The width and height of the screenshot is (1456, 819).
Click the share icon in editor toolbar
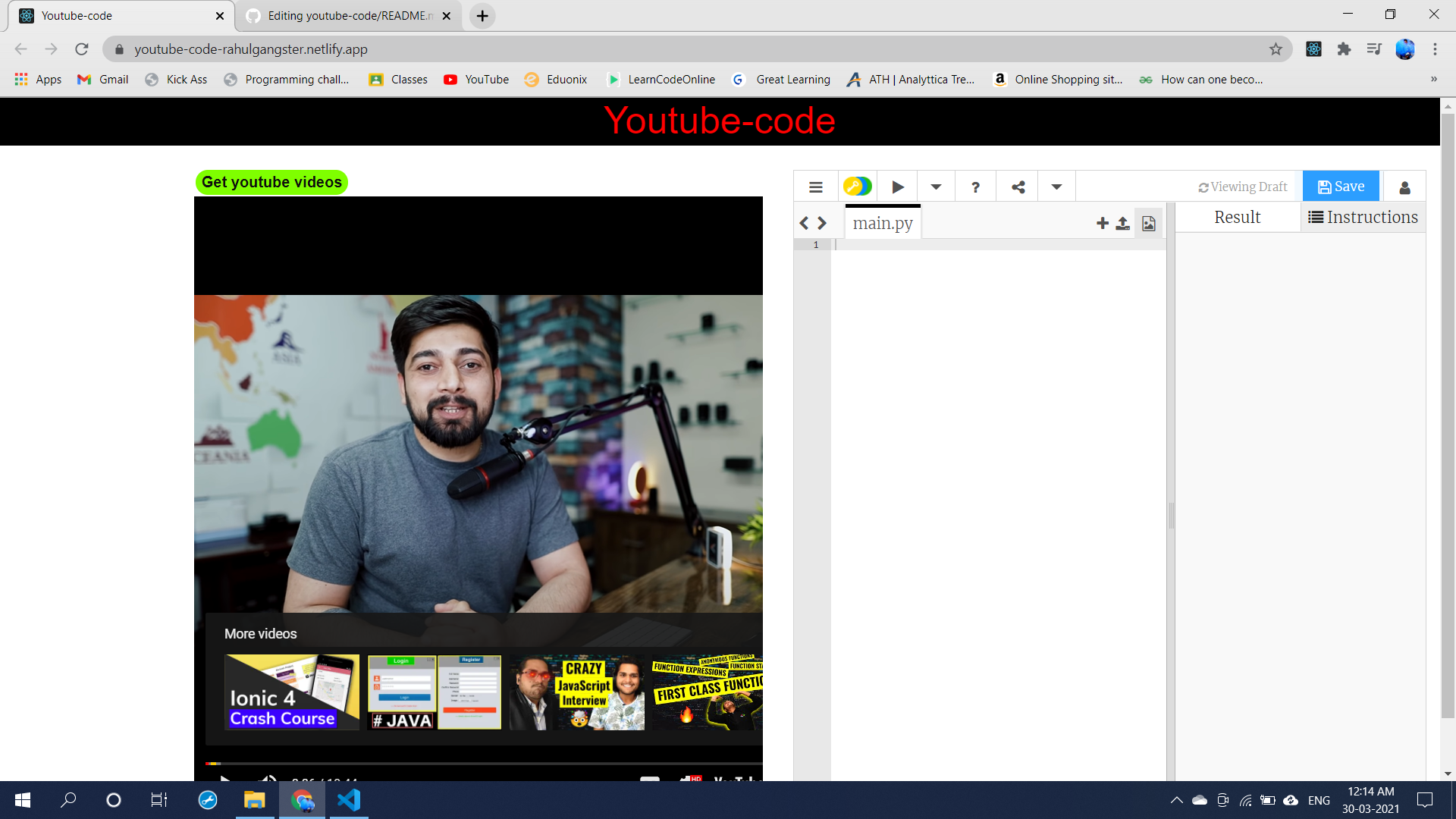[x=1018, y=187]
